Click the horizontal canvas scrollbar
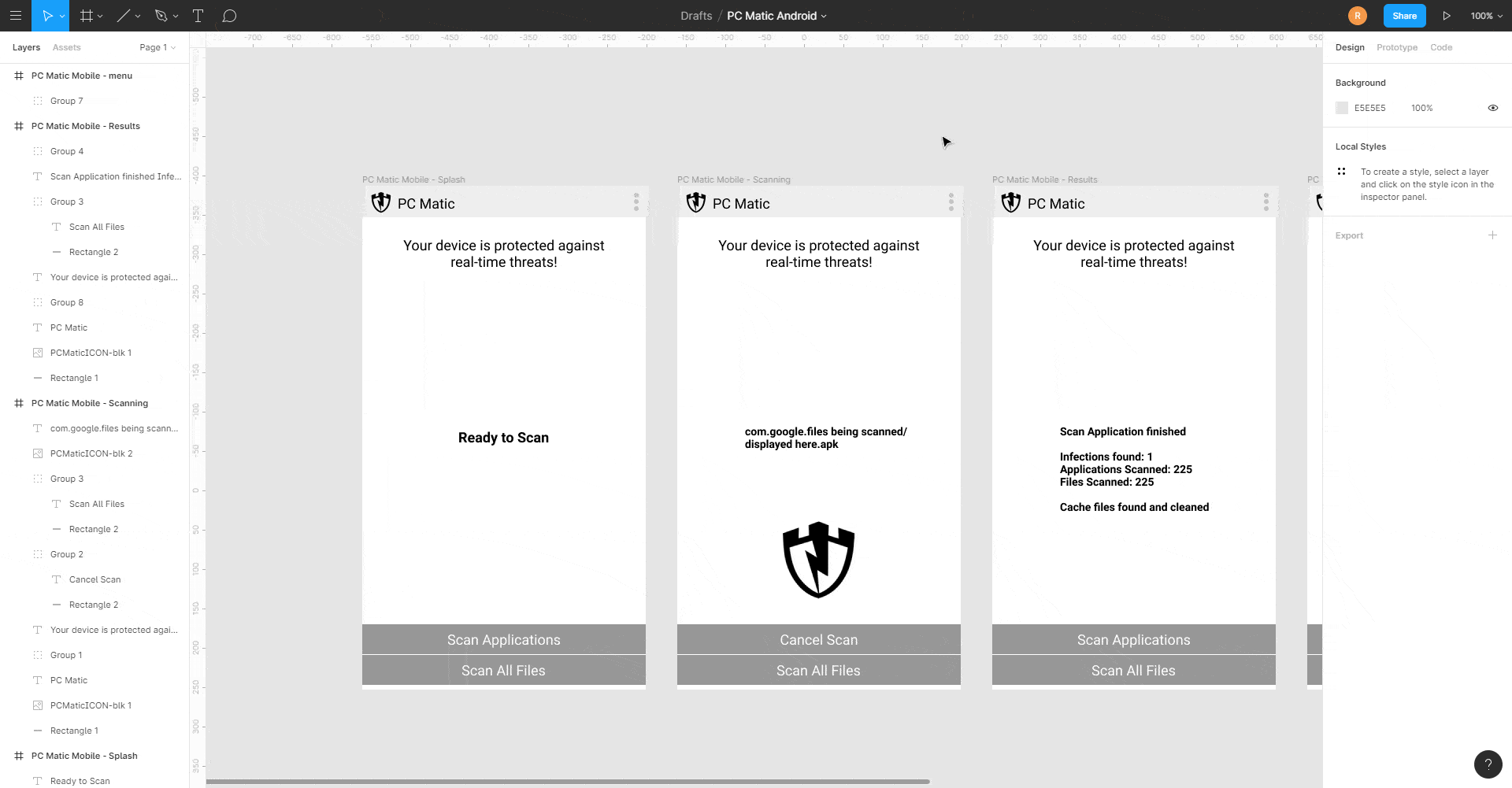 [x=568, y=782]
